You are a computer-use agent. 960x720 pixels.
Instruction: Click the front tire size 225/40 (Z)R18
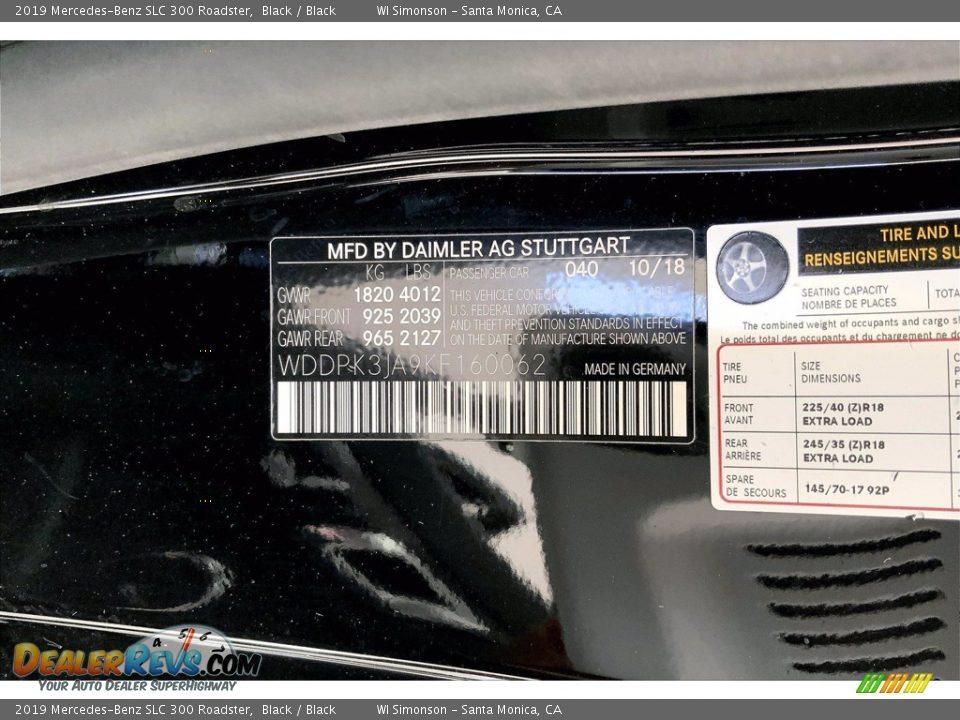843,408
